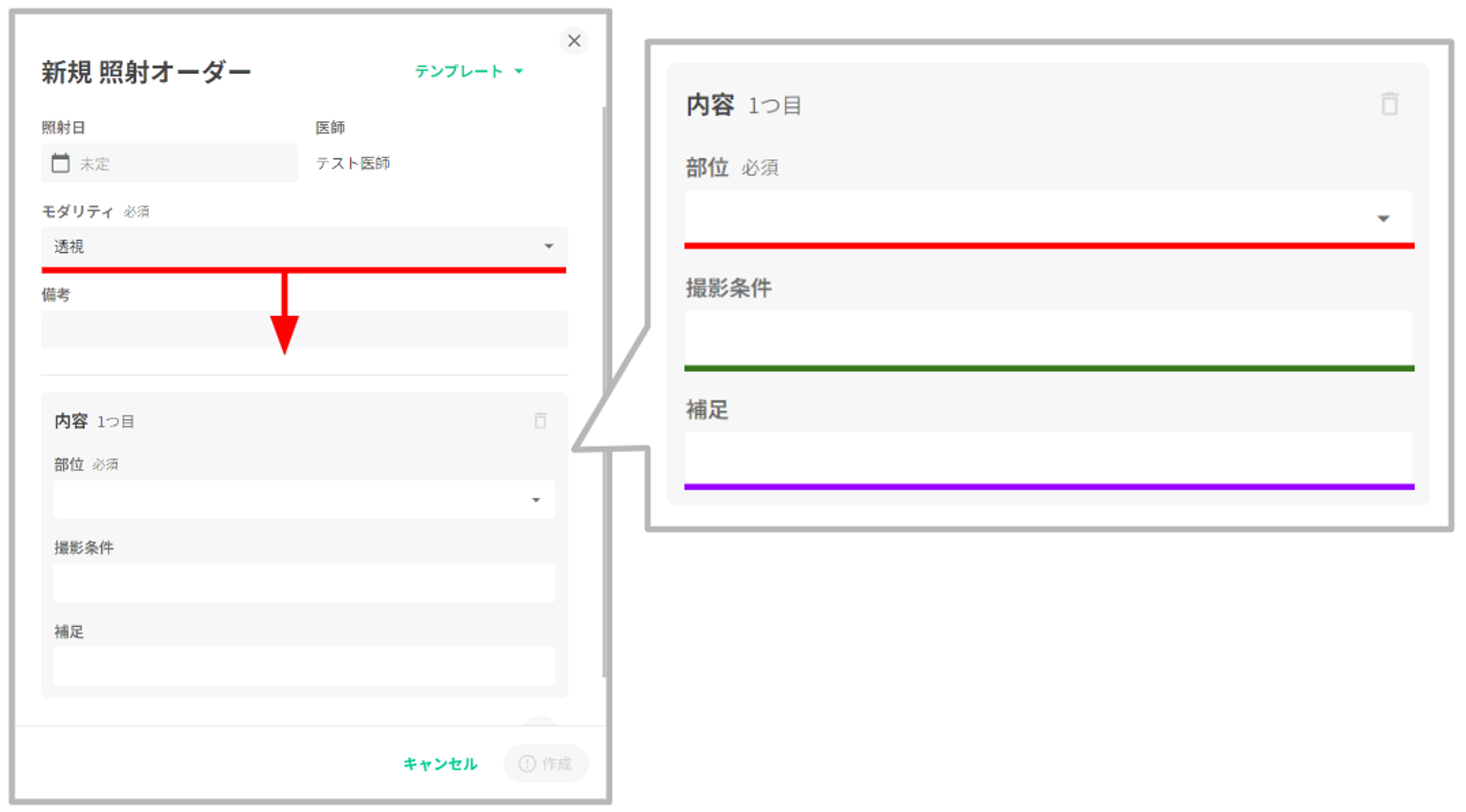Click the テンプレート caret arrow icon
This screenshot has height=812, width=1466.
[x=519, y=71]
